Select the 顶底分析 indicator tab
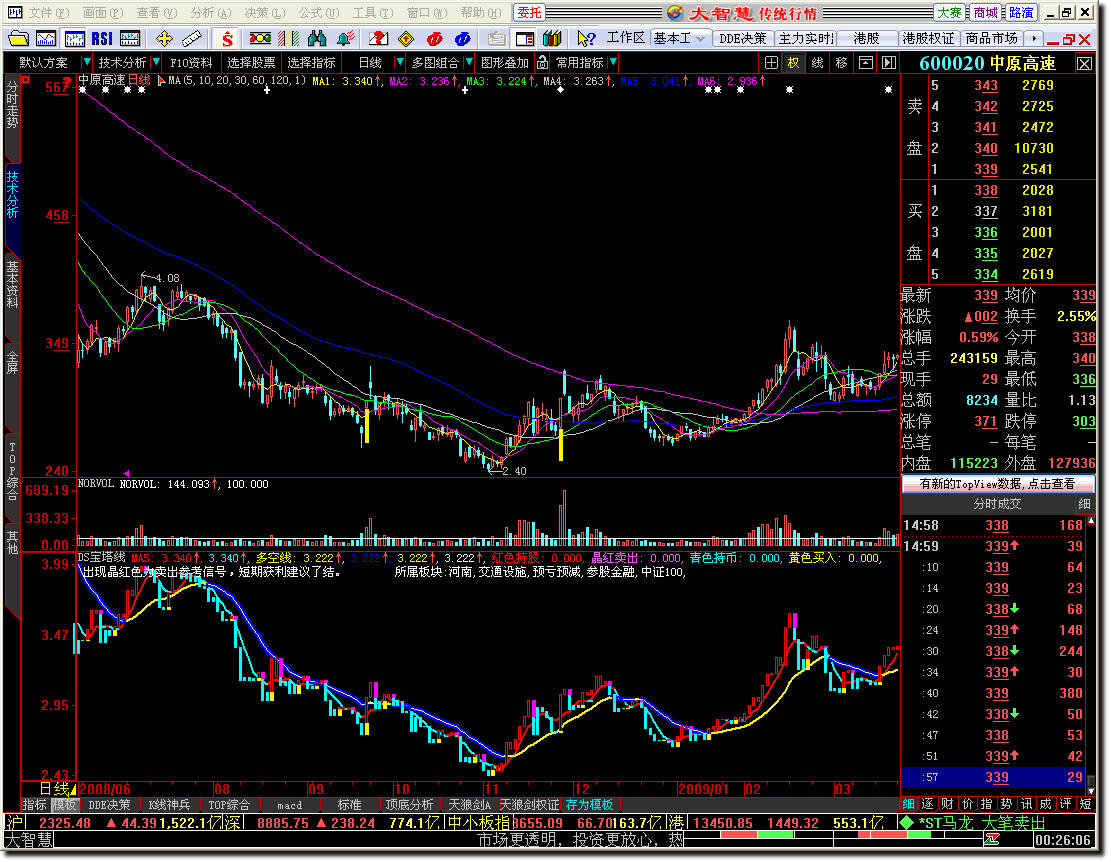The width and height of the screenshot is (1111, 862). [409, 805]
